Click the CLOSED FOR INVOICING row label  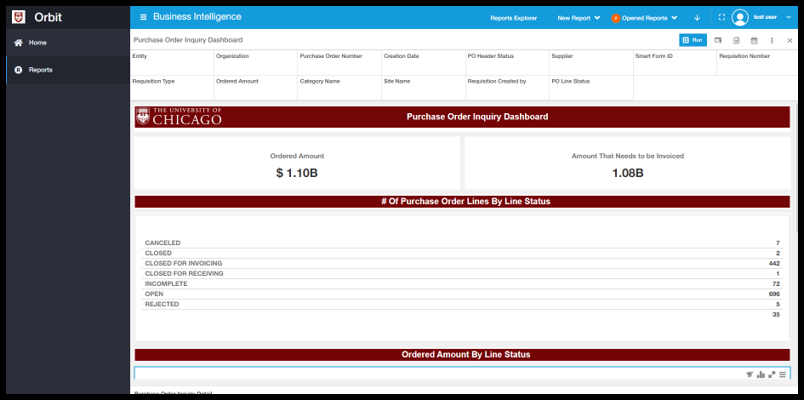184,264
